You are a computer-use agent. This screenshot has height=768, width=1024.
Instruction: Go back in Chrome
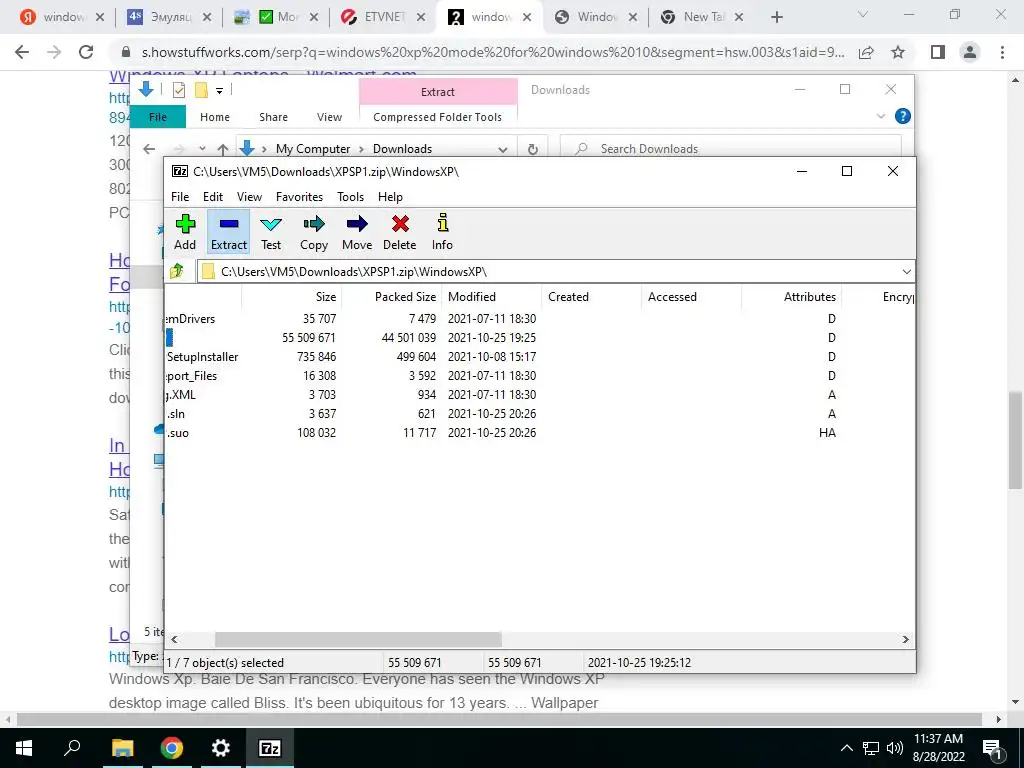(22, 52)
